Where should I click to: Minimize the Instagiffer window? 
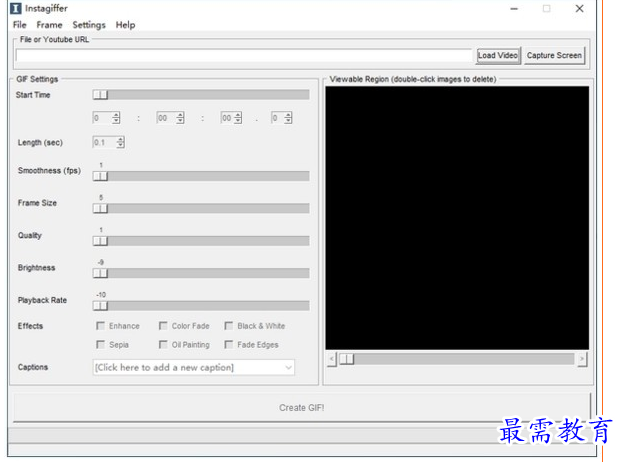(514, 9)
